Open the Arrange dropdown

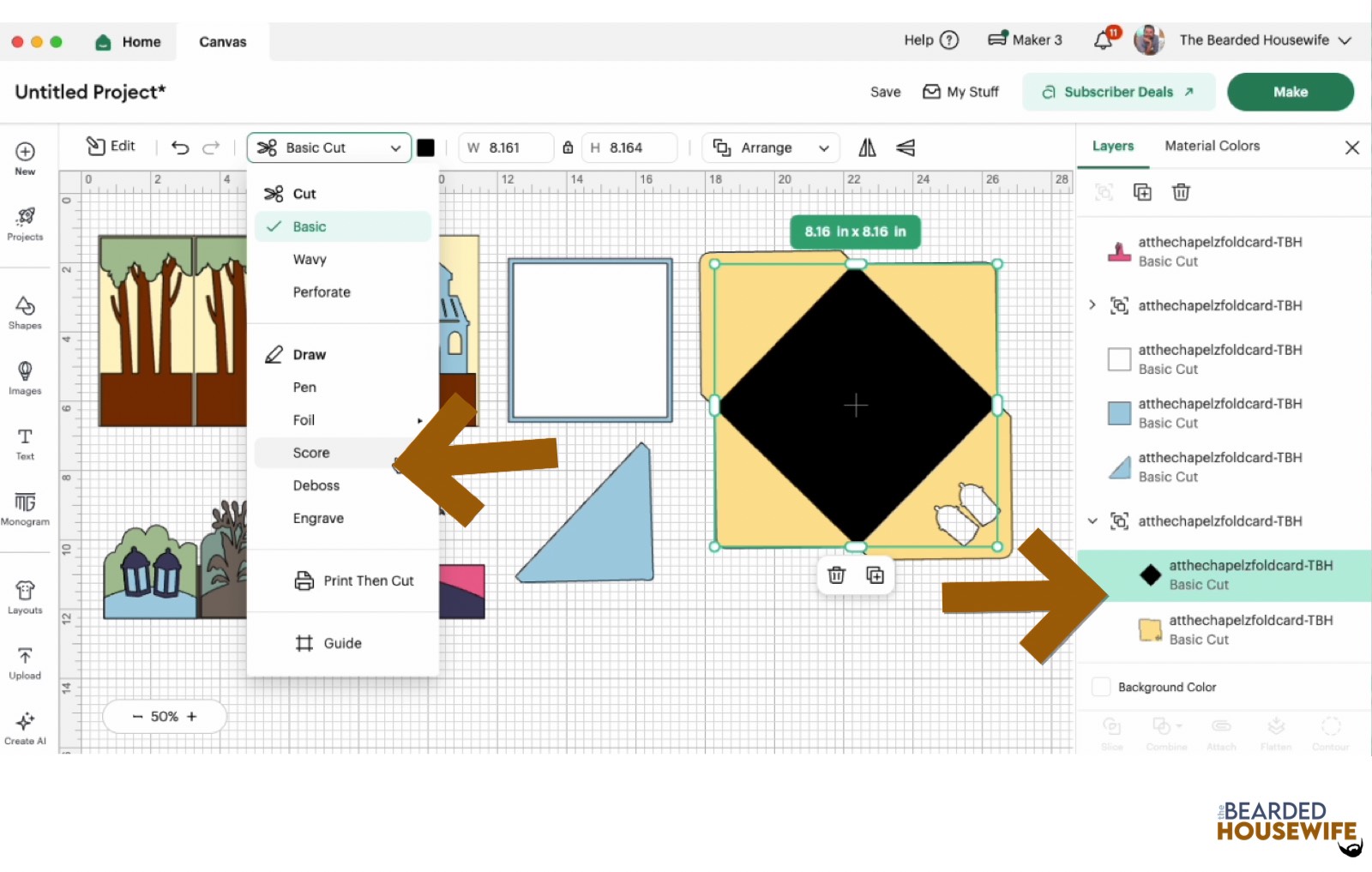(769, 147)
